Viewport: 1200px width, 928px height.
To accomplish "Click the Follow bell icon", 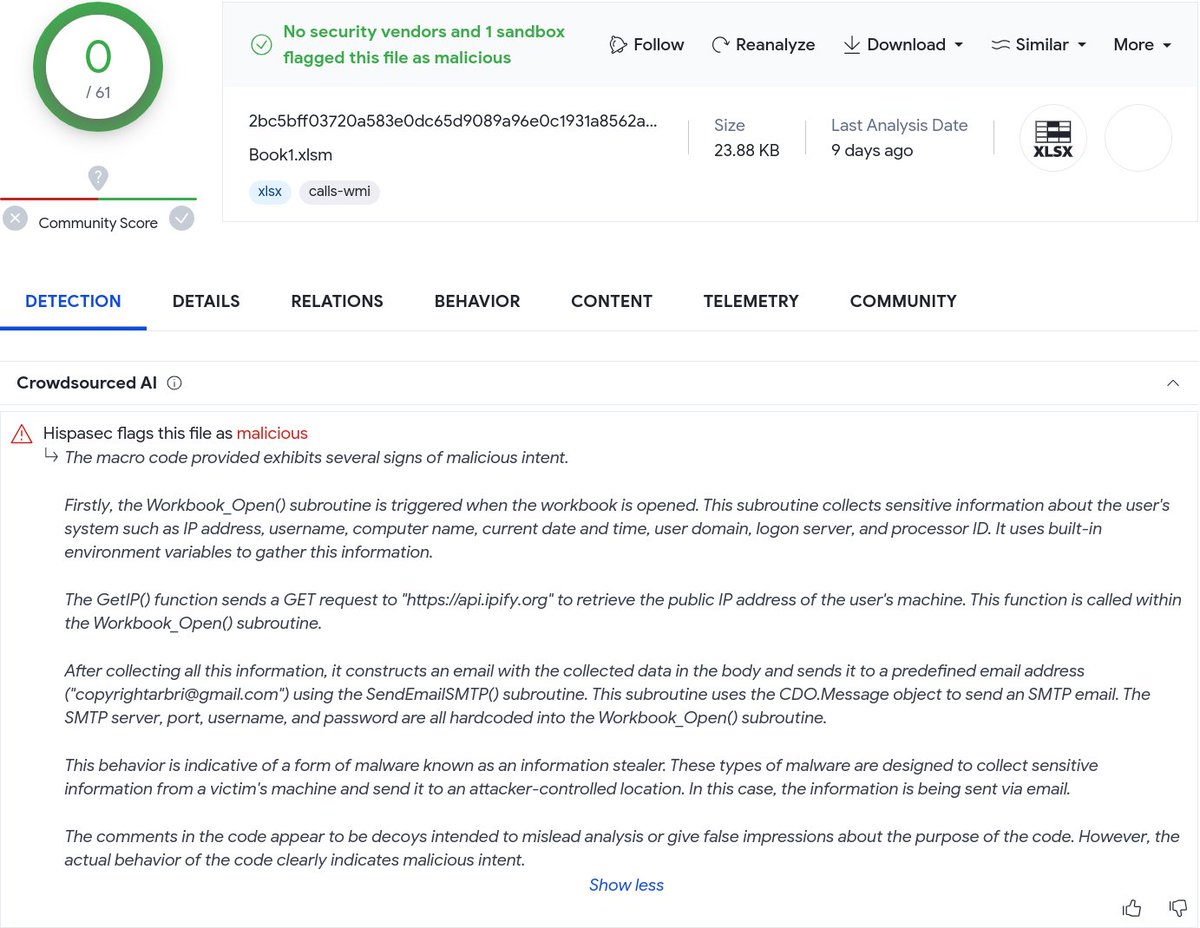I will click(x=618, y=45).
